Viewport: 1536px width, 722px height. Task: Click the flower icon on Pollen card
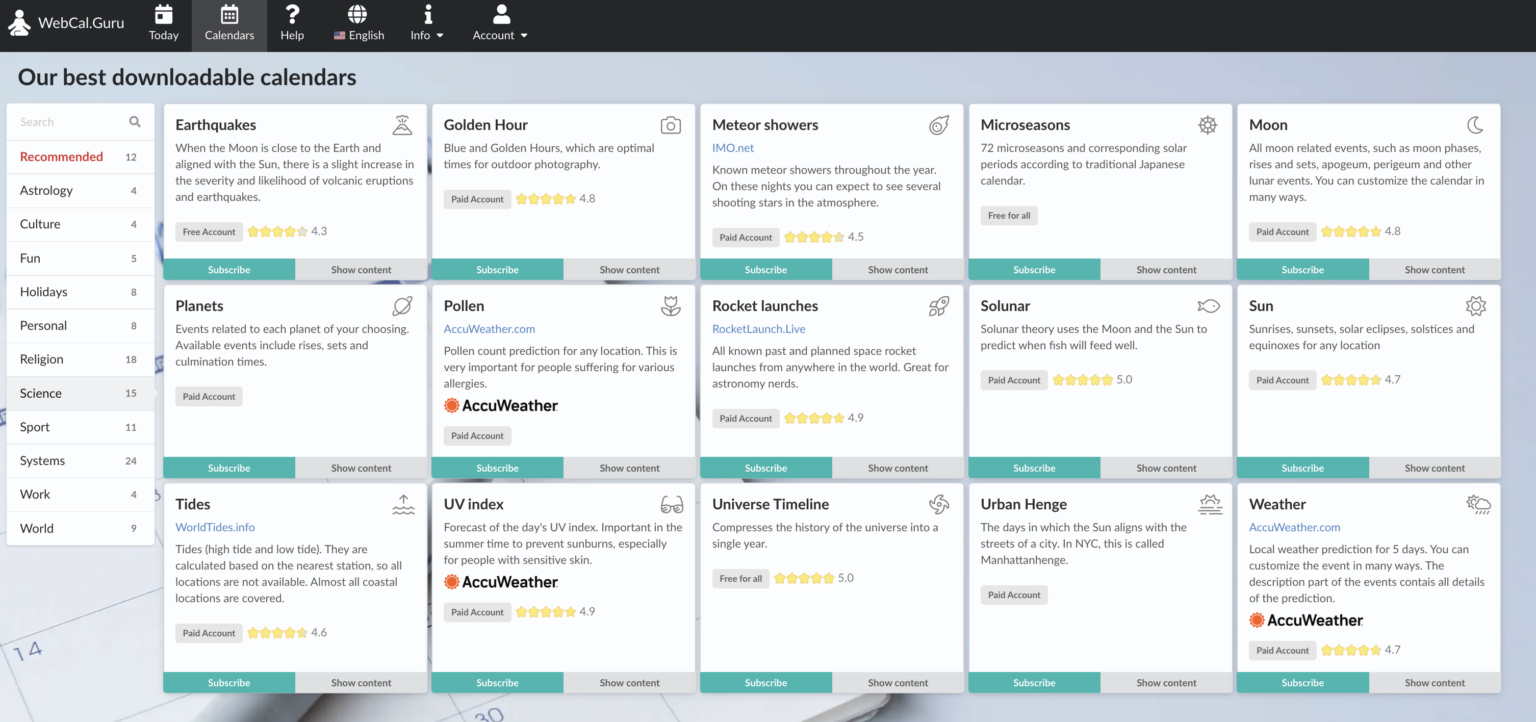671,306
